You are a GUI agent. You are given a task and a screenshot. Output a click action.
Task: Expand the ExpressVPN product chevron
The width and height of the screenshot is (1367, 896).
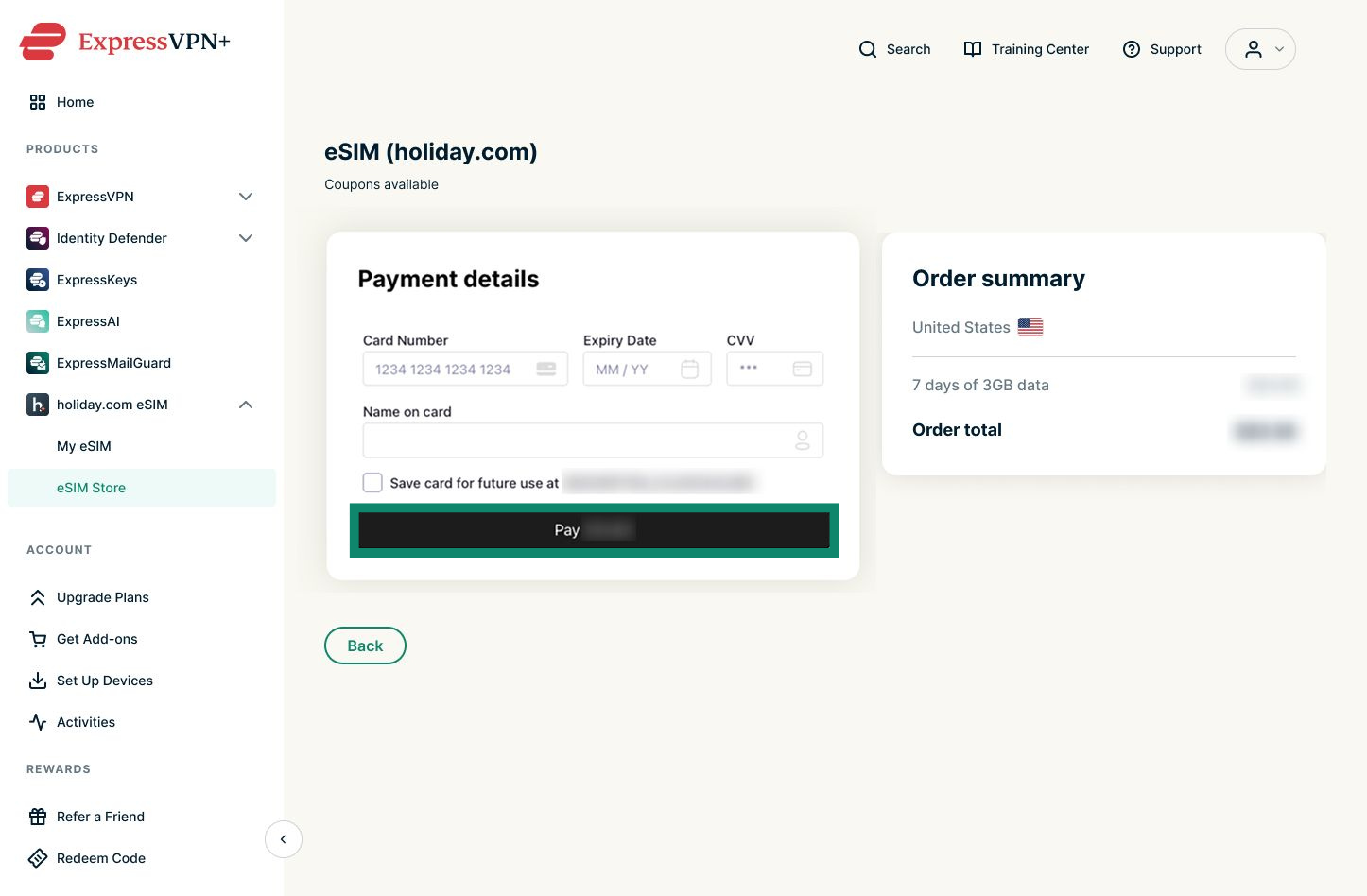coord(246,197)
